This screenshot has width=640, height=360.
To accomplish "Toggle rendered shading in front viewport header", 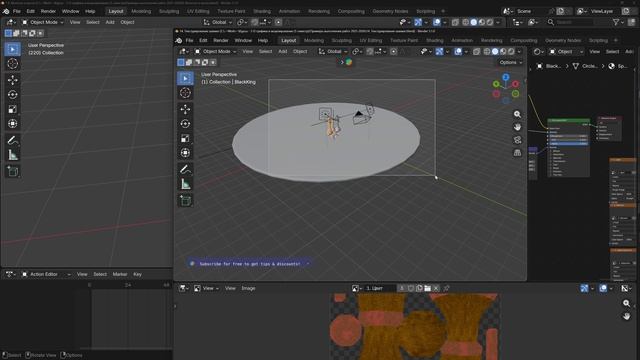I will (x=511, y=51).
